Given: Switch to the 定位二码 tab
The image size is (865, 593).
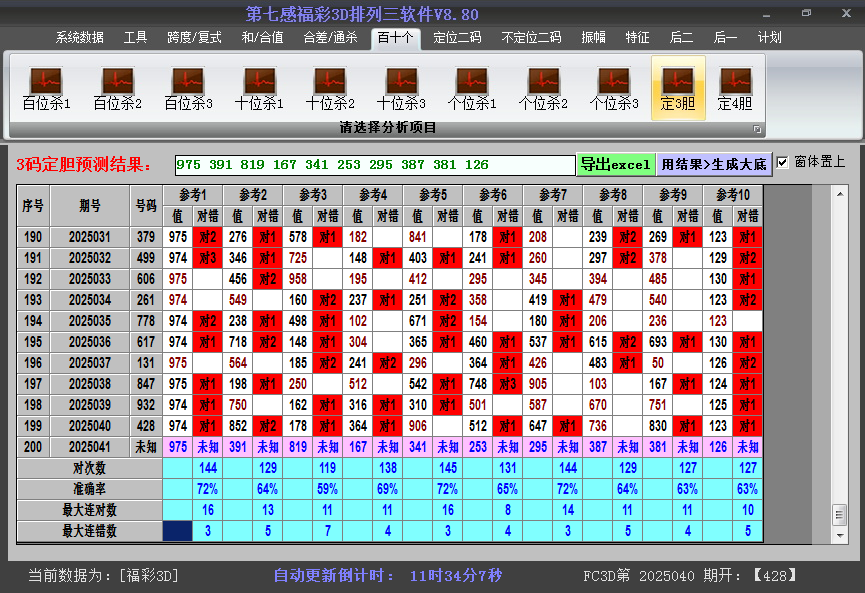Looking at the screenshot, I should click(457, 38).
